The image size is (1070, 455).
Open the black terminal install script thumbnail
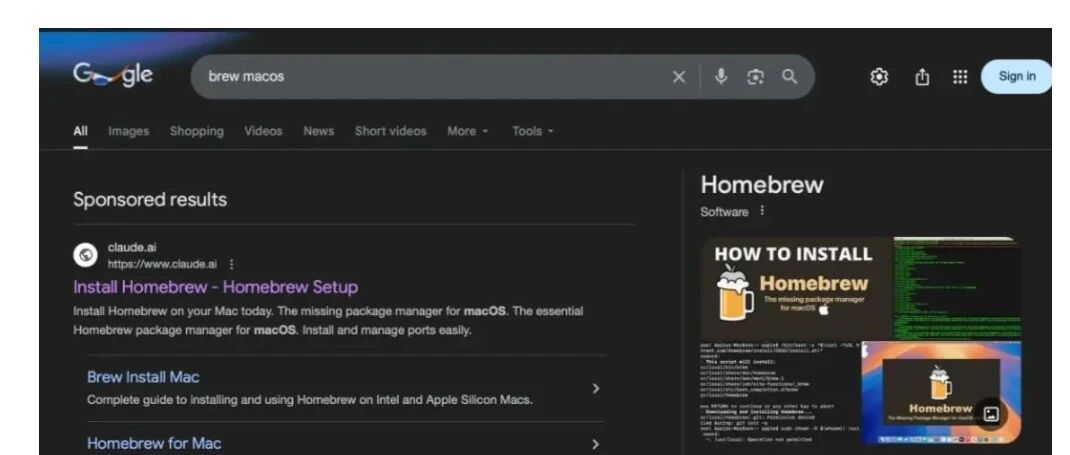click(x=780, y=392)
